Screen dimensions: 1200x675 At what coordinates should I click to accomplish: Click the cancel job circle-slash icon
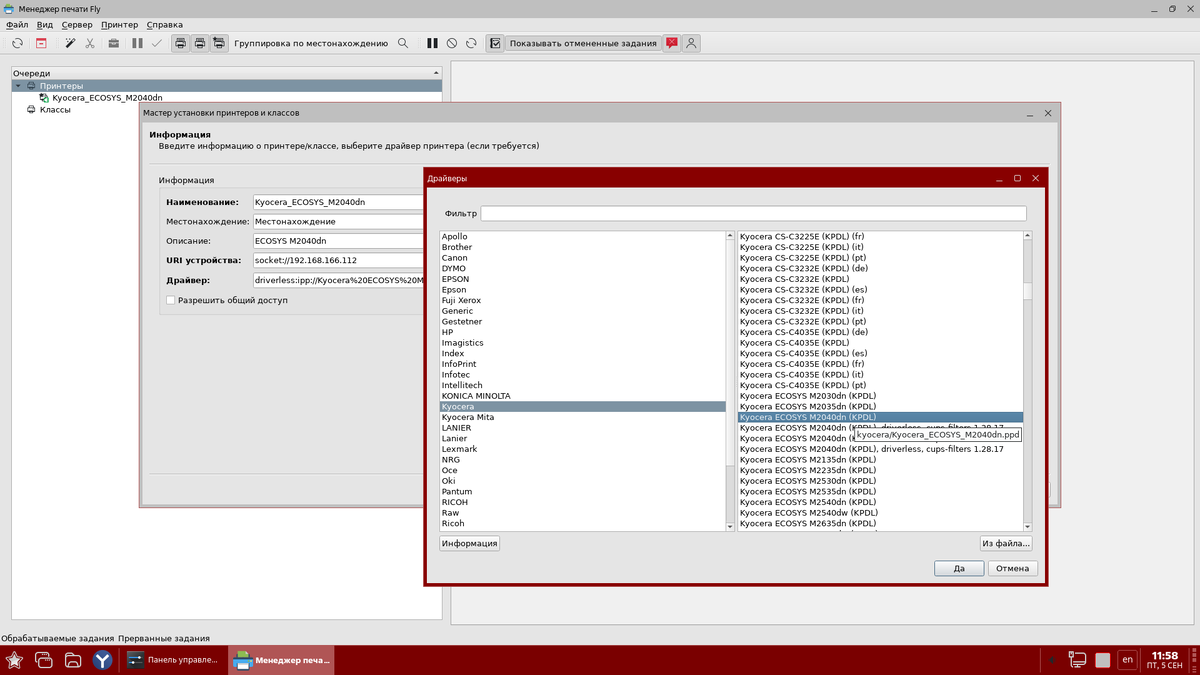[x=452, y=43]
